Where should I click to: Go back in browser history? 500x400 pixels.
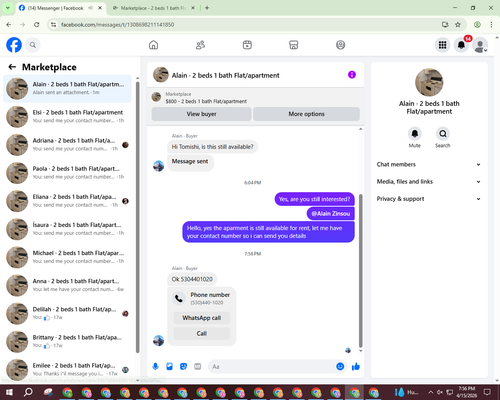tap(9, 24)
